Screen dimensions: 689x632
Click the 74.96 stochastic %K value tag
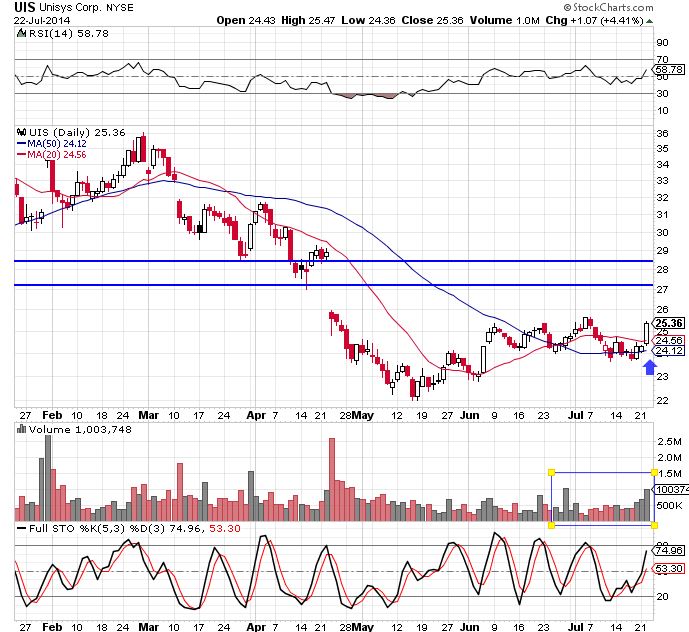(x=670, y=550)
